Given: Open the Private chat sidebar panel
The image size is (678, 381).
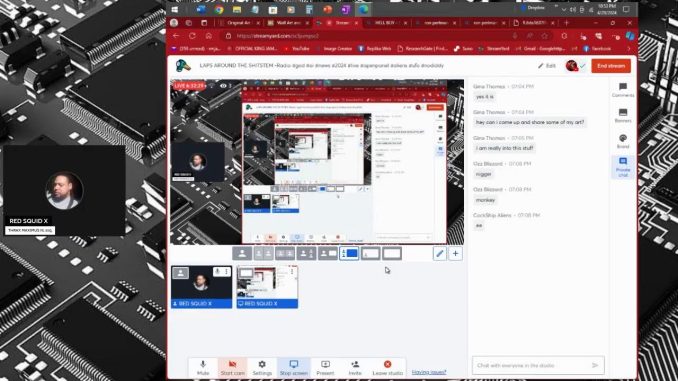Looking at the screenshot, I should 623,167.
